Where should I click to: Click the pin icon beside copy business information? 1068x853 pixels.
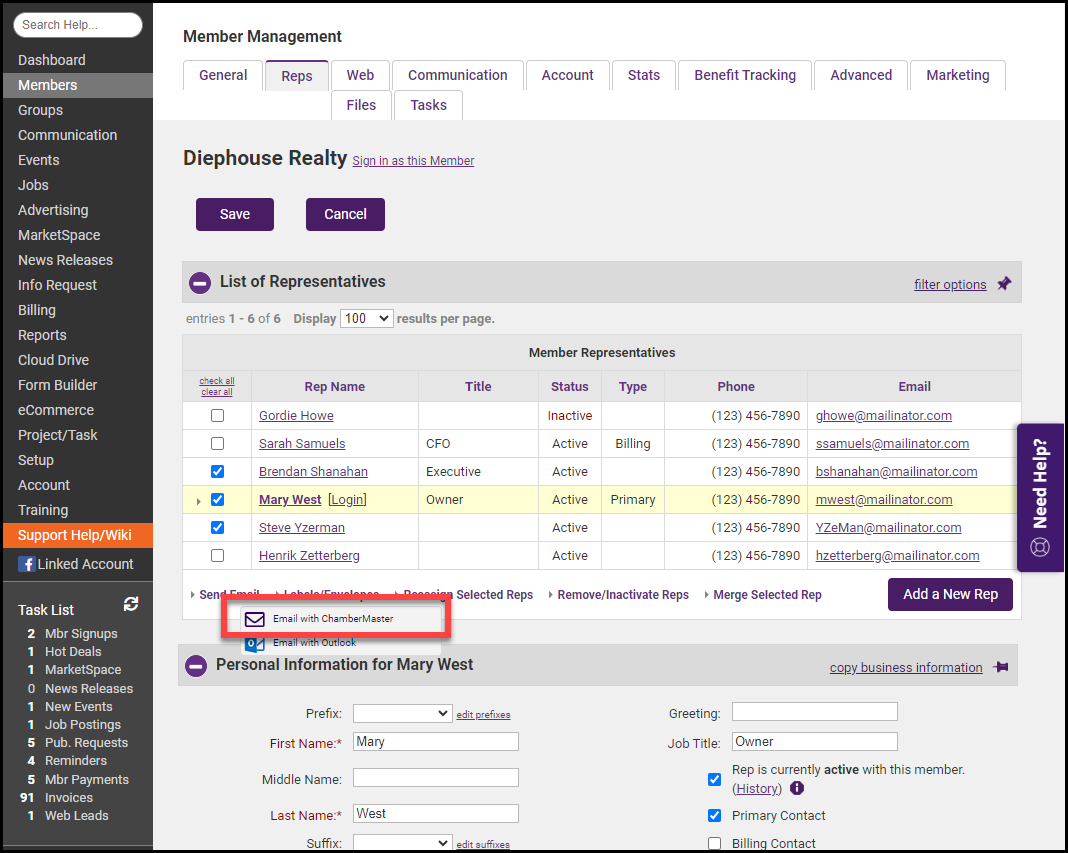(1000, 667)
